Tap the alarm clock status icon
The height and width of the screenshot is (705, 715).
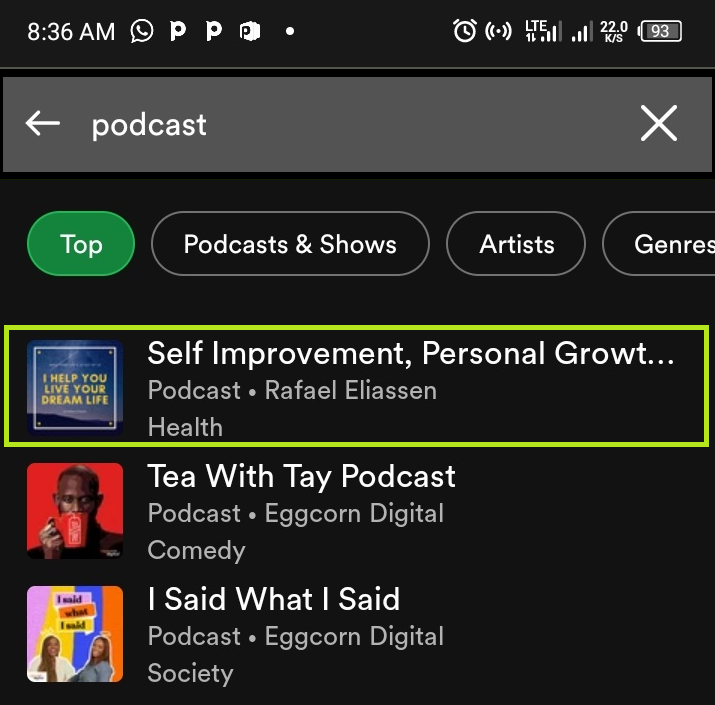click(465, 31)
